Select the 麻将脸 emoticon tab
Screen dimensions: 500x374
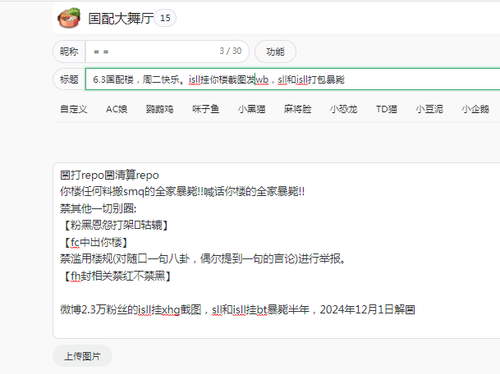click(x=297, y=109)
